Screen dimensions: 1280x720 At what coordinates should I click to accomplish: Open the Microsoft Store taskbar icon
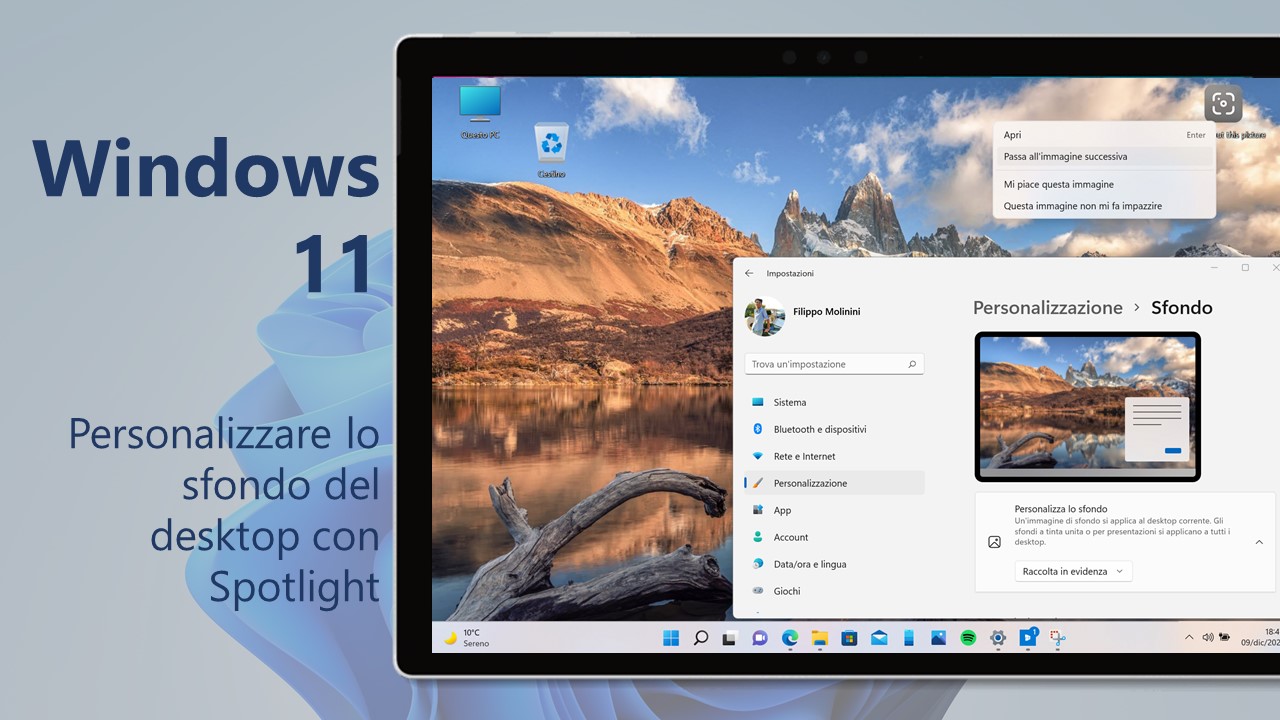[x=849, y=638]
